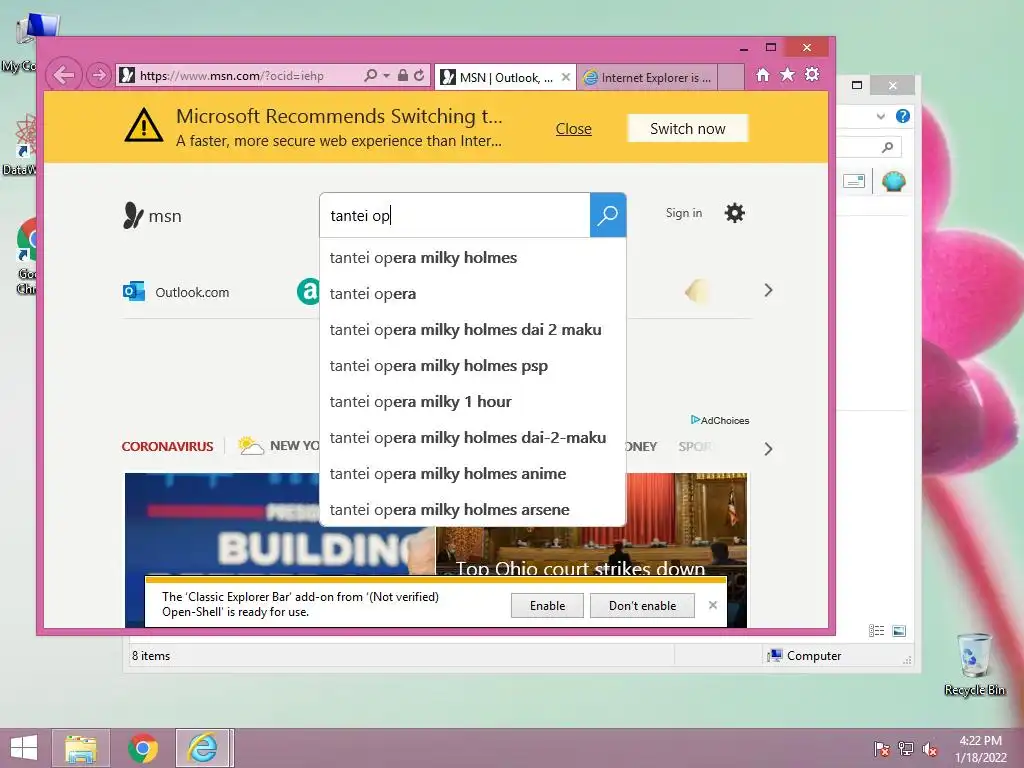Switch to the 'Internet Explorer is...' tab
The image size is (1024, 768).
pyautogui.click(x=647, y=78)
